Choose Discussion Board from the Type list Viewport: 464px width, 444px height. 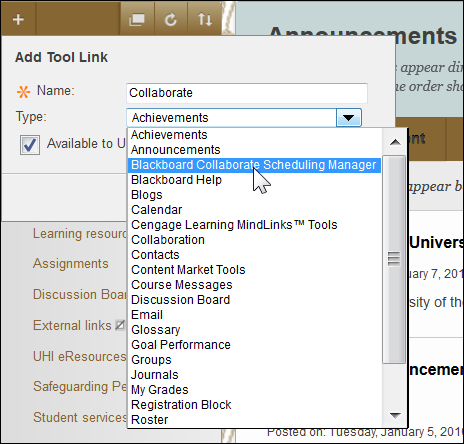tap(180, 300)
